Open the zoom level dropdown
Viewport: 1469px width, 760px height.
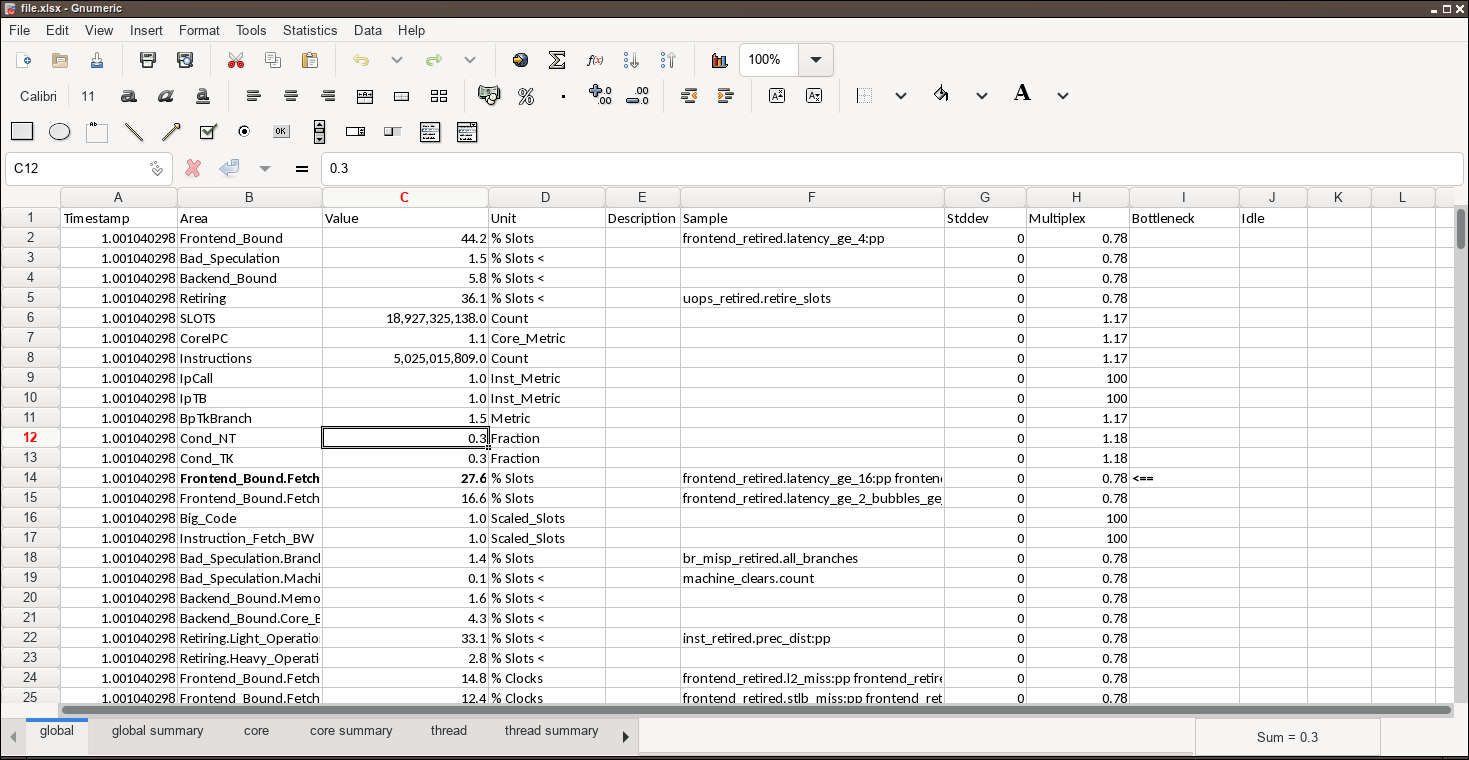click(x=816, y=60)
